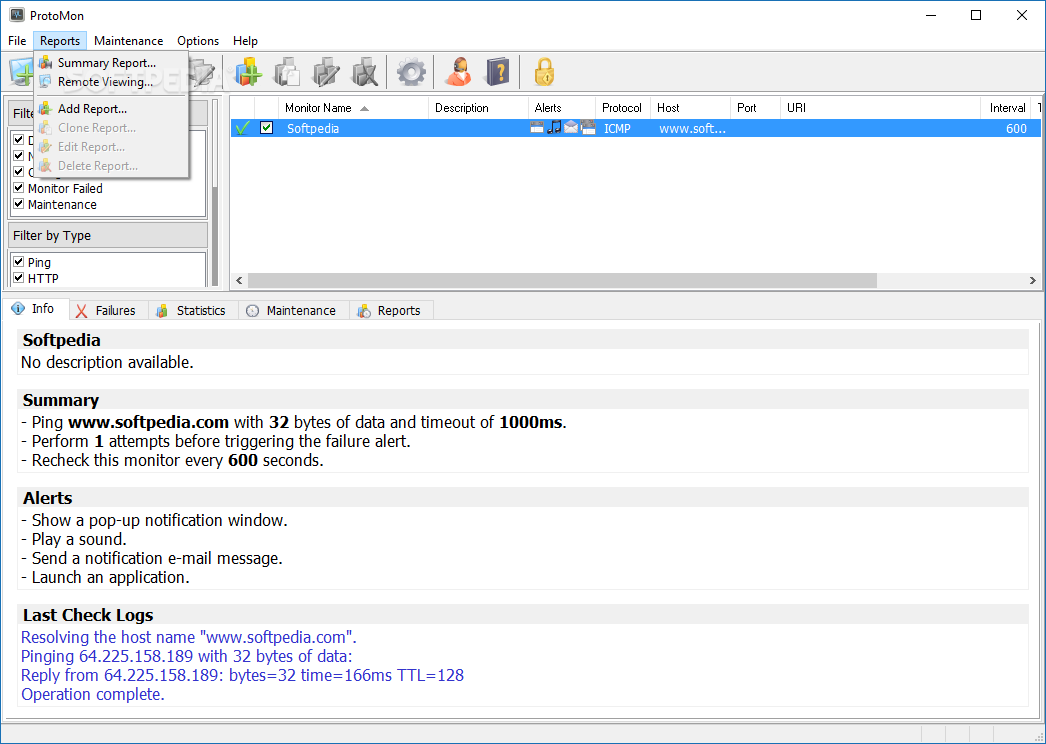Switch to the Statistics tab
The image size is (1046, 744).
tap(192, 310)
